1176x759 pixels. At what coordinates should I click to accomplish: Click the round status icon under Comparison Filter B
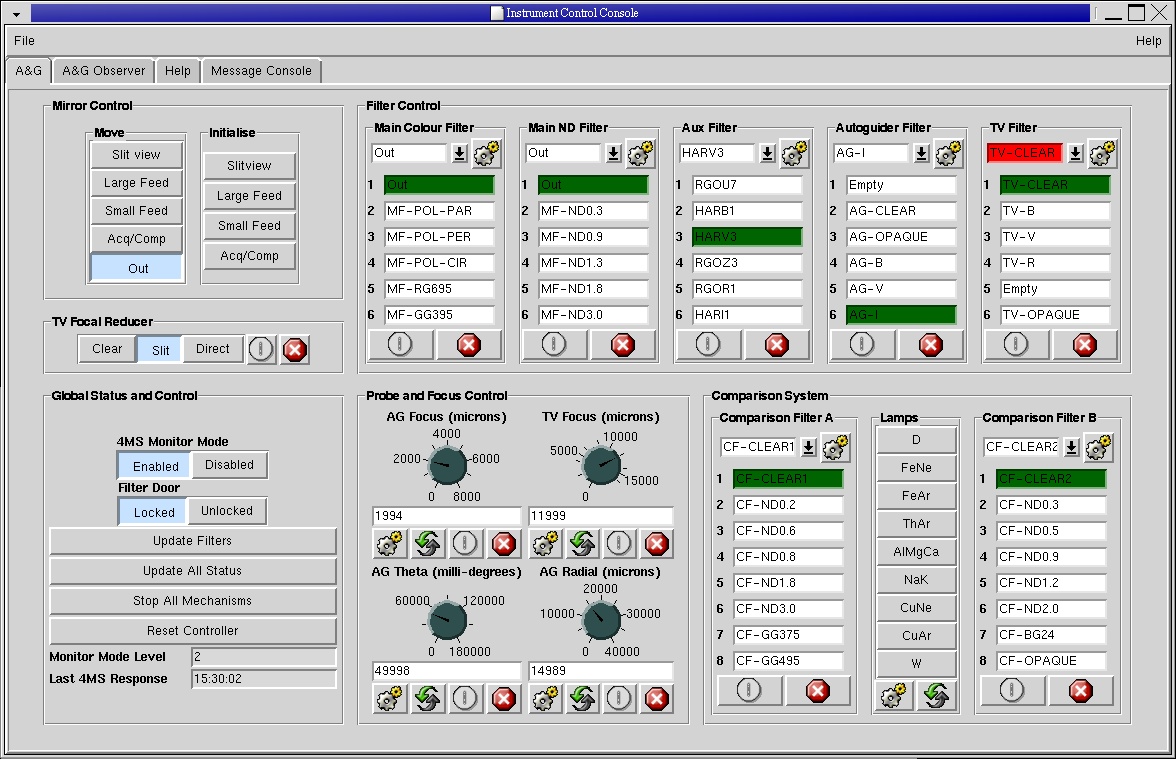coord(1012,691)
